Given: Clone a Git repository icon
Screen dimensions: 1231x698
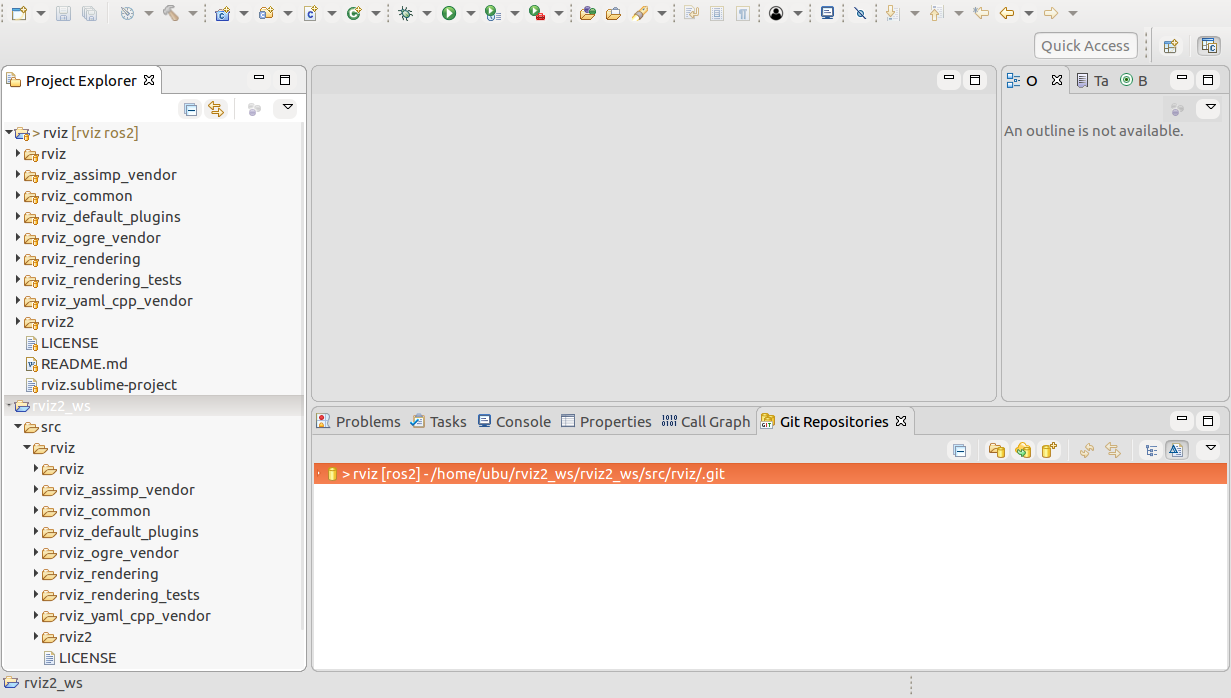Looking at the screenshot, I should point(1022,450).
